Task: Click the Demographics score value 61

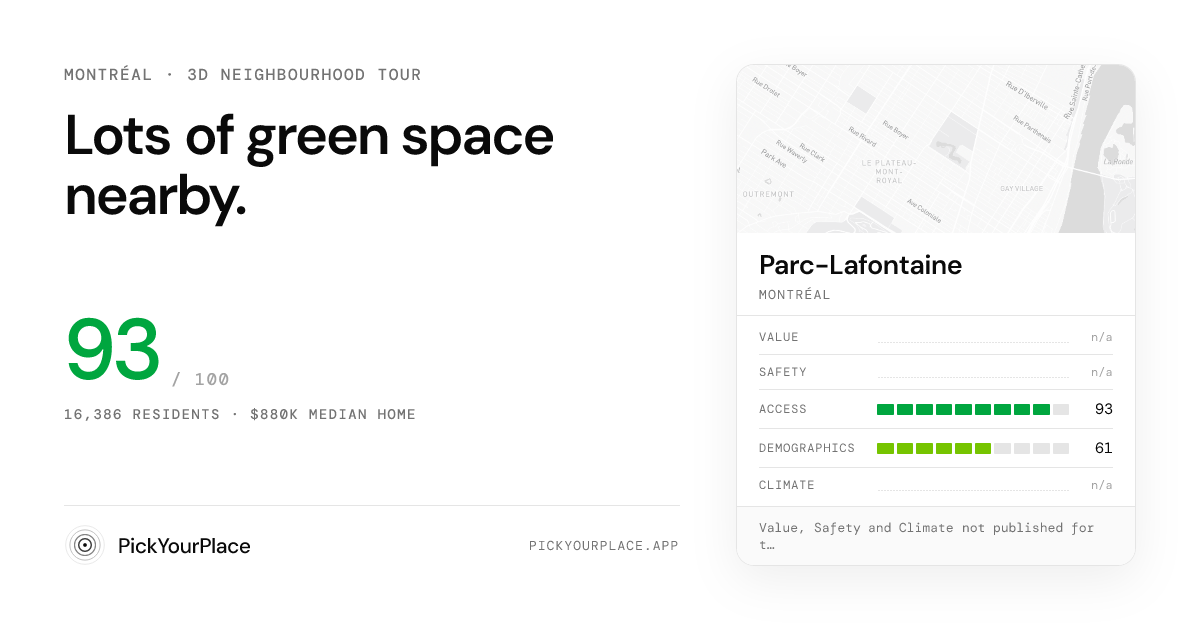Action: (1104, 448)
